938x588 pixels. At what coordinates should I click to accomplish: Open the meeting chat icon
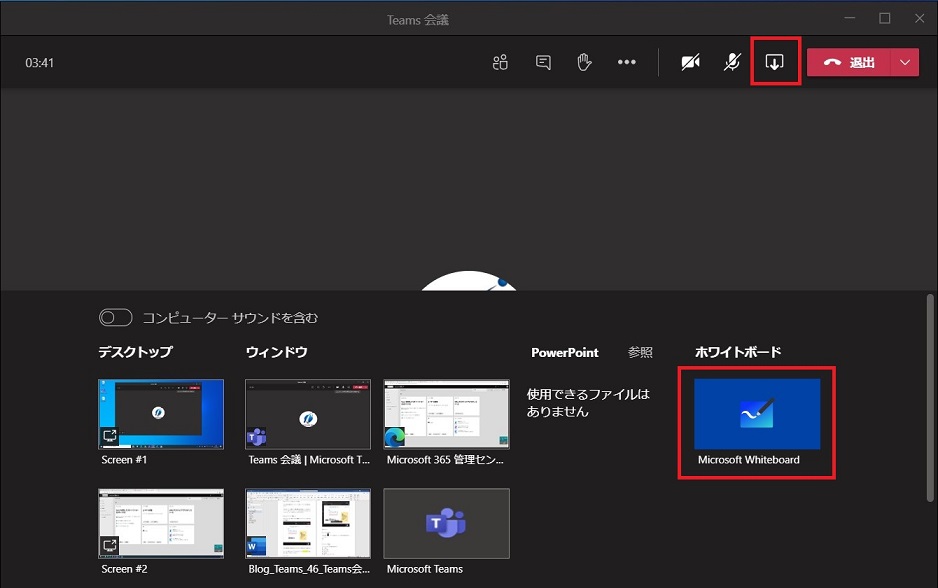[x=543, y=62]
